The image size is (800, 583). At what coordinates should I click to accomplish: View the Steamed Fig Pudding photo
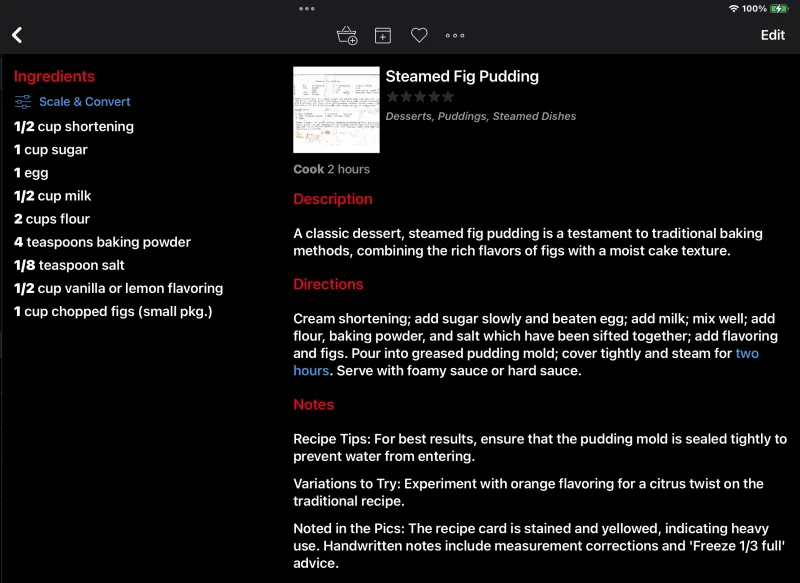336,109
